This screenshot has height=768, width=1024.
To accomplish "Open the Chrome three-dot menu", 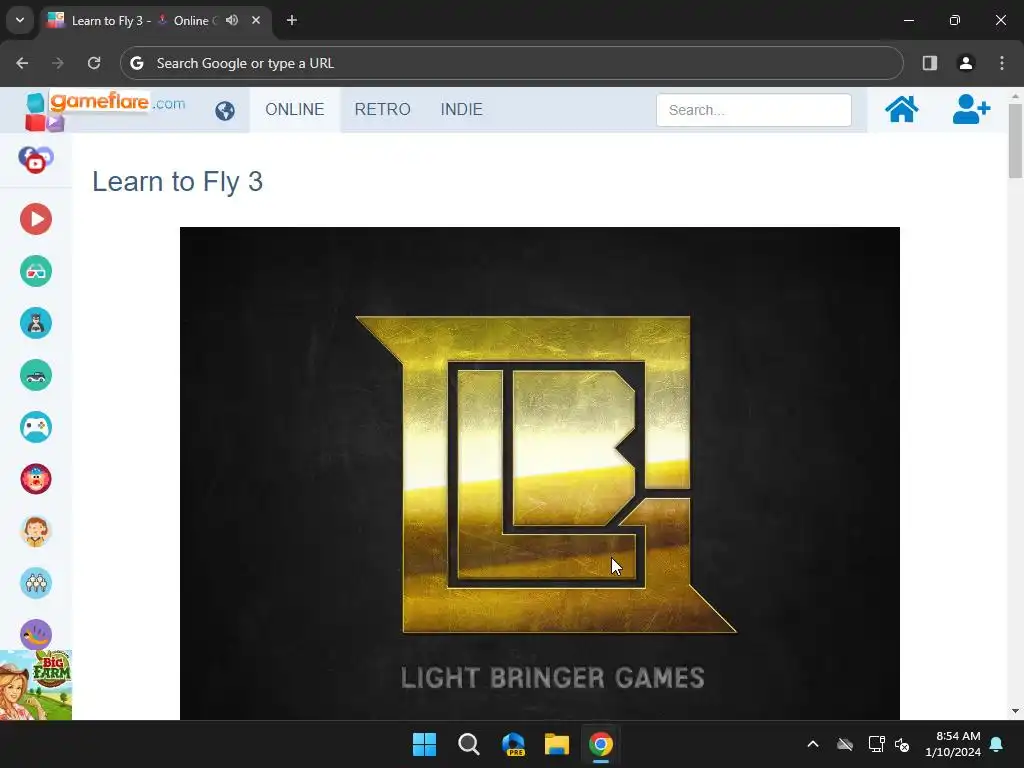I will coord(1002,63).
